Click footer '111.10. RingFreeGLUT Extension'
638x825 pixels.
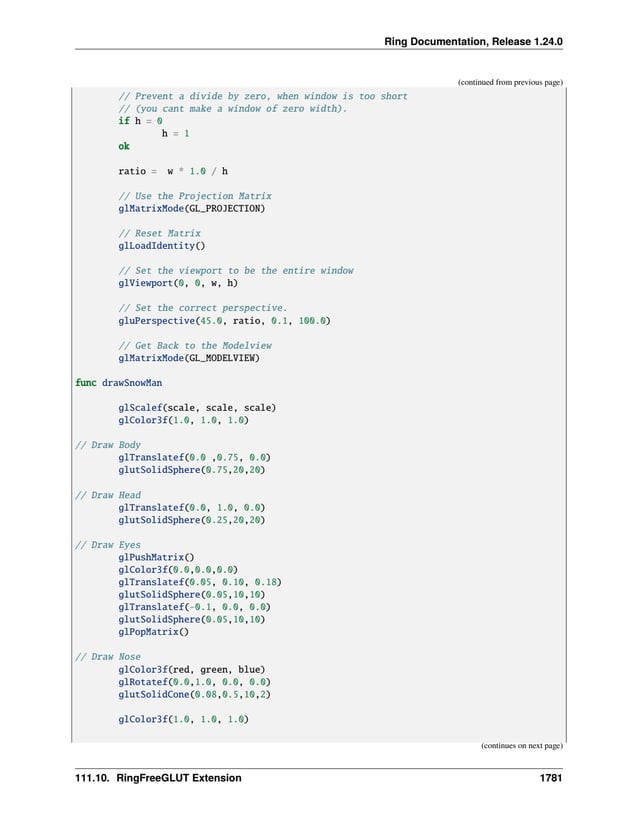tap(158, 778)
